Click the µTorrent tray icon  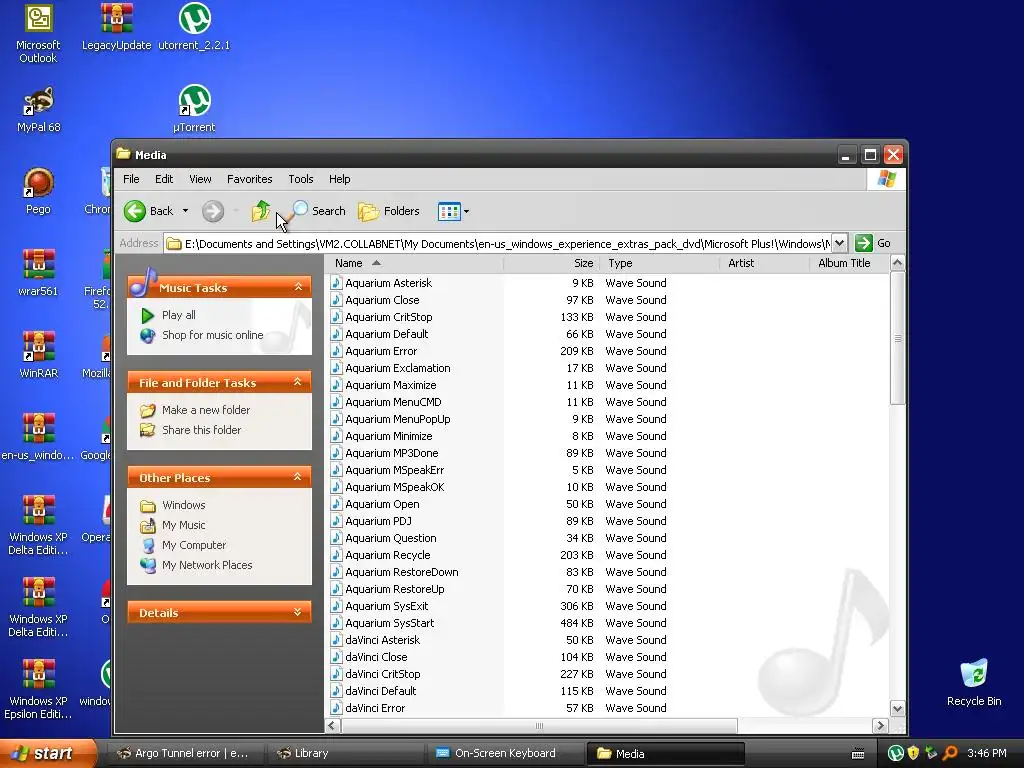coord(896,753)
